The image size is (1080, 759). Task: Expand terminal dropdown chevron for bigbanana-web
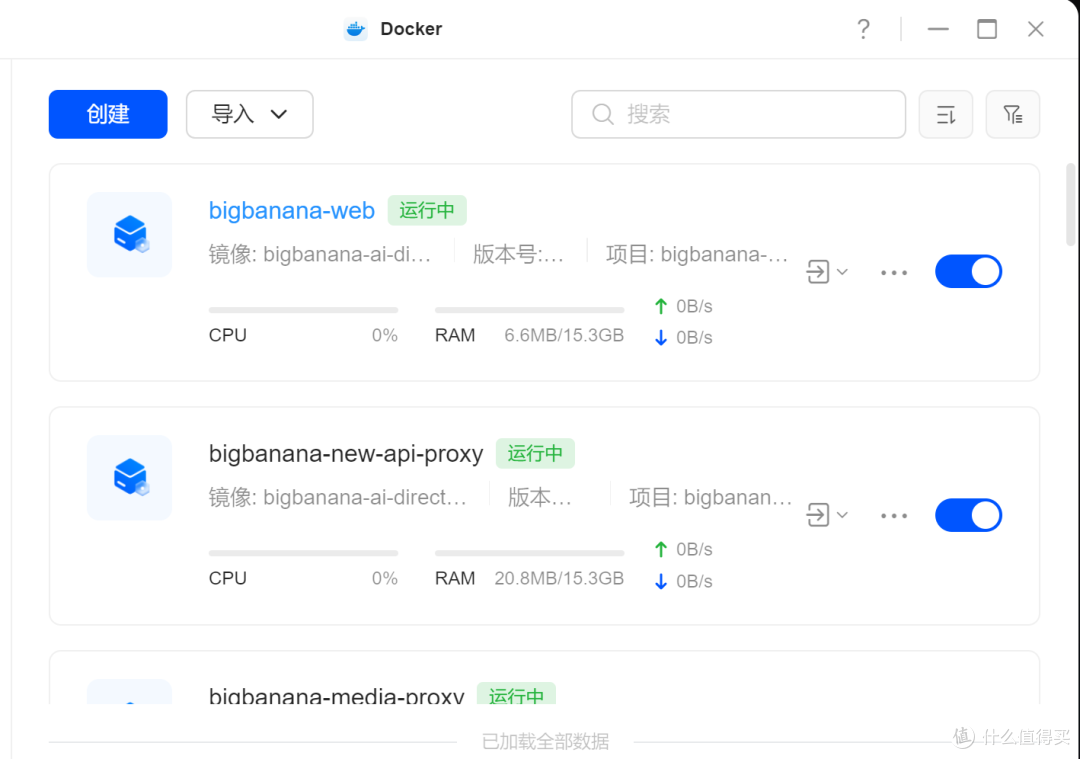842,271
